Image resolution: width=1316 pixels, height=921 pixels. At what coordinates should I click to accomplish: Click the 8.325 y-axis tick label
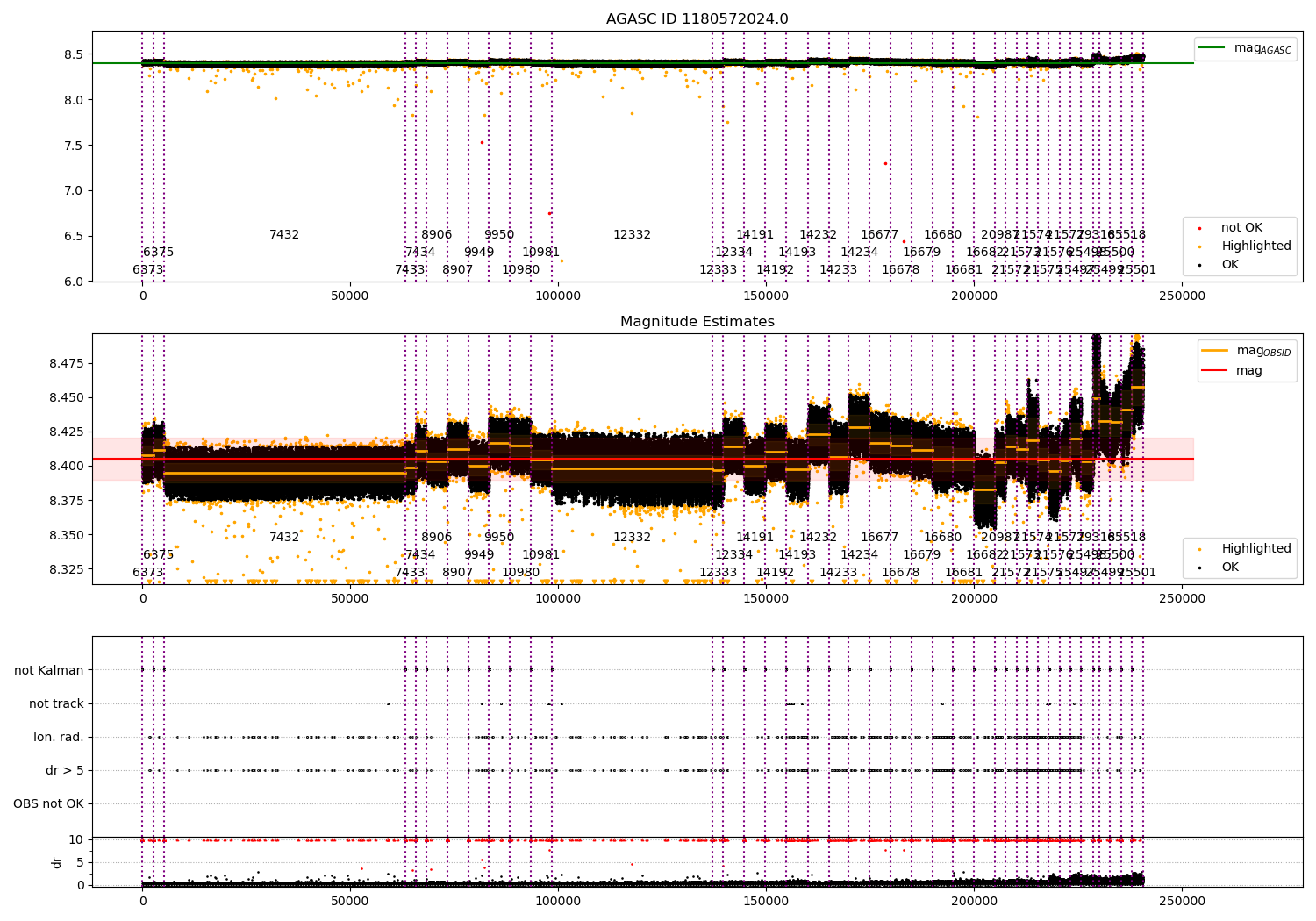click(x=67, y=570)
